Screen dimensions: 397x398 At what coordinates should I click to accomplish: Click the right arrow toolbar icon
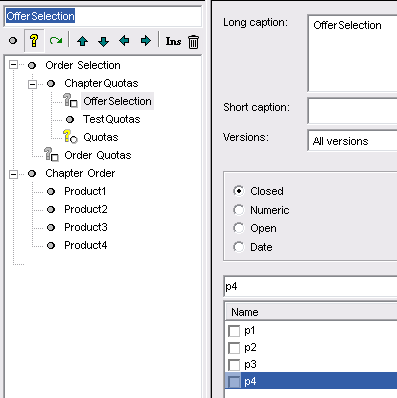point(146,41)
